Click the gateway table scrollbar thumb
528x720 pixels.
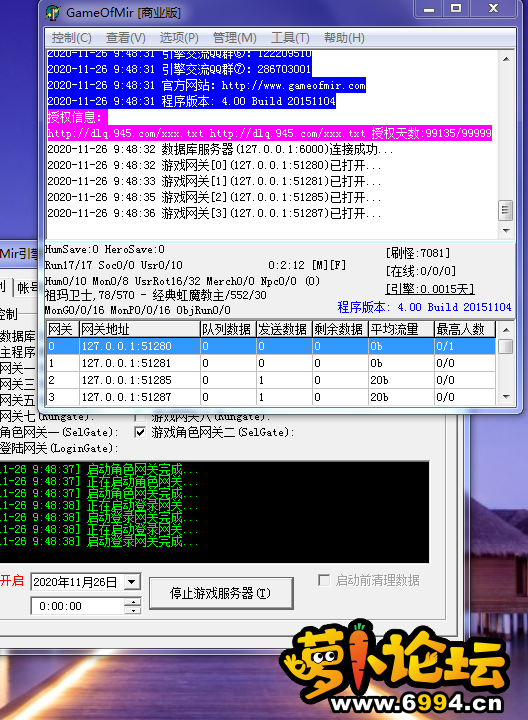506,346
